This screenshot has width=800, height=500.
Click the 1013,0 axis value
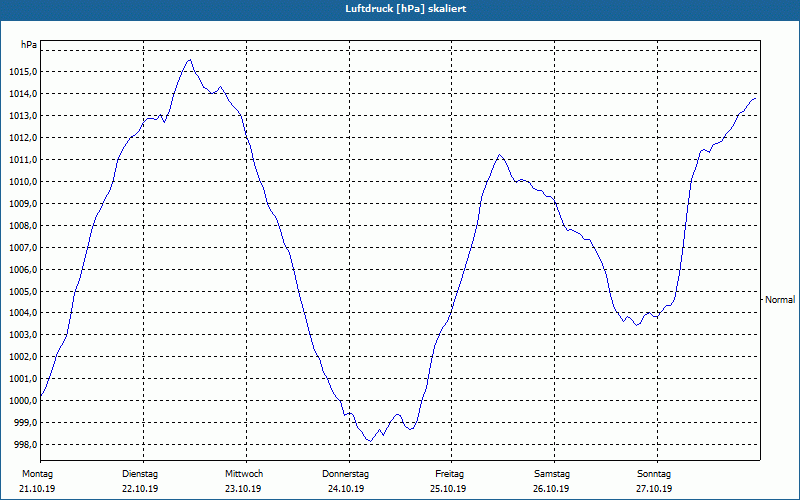(23, 116)
